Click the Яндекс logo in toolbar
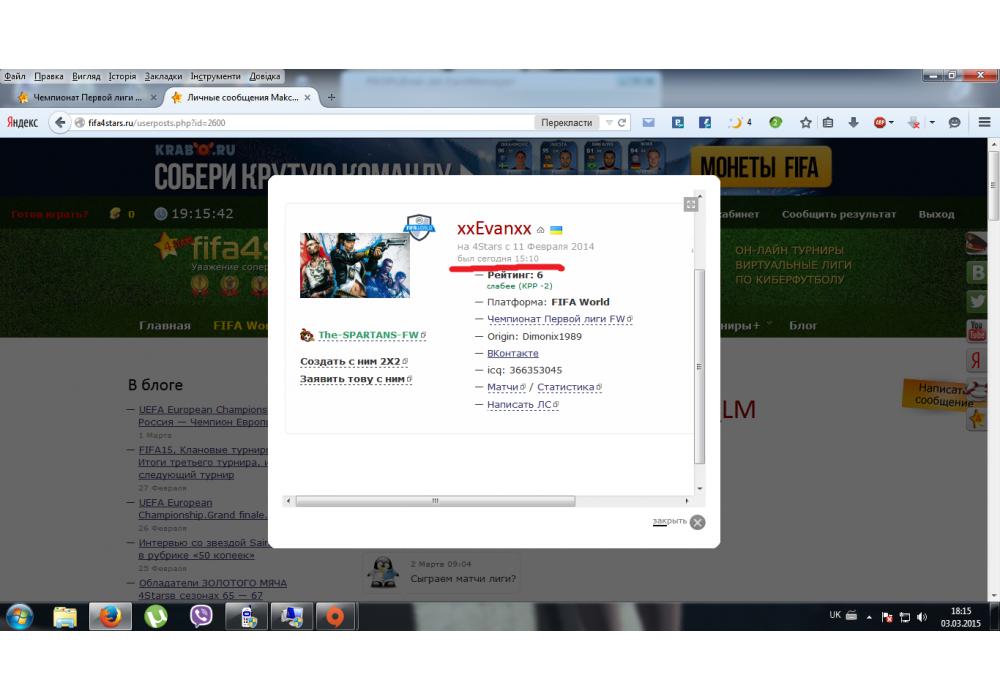 click(x=22, y=122)
